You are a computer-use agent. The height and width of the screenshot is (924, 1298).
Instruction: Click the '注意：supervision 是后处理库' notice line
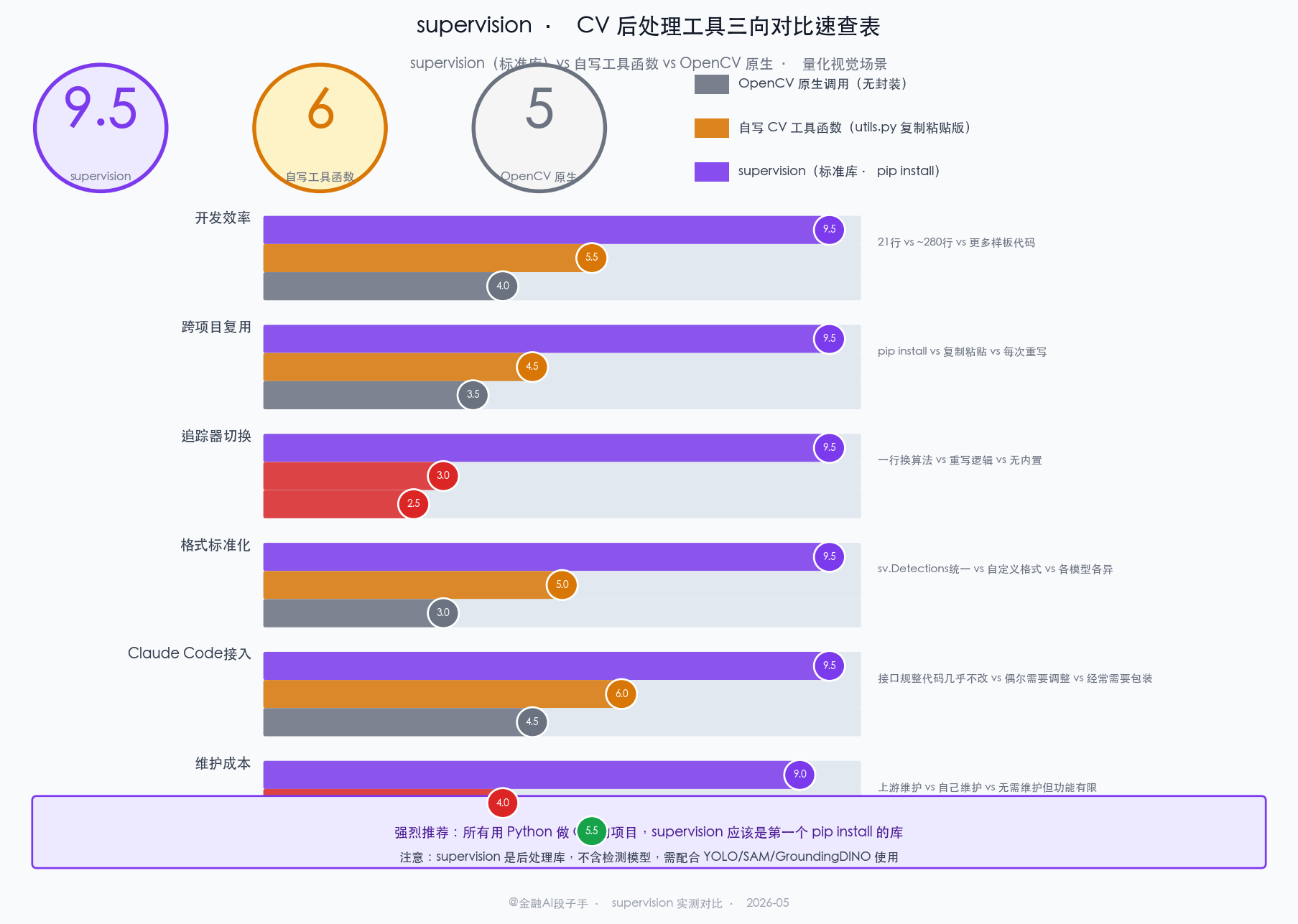pos(649,857)
